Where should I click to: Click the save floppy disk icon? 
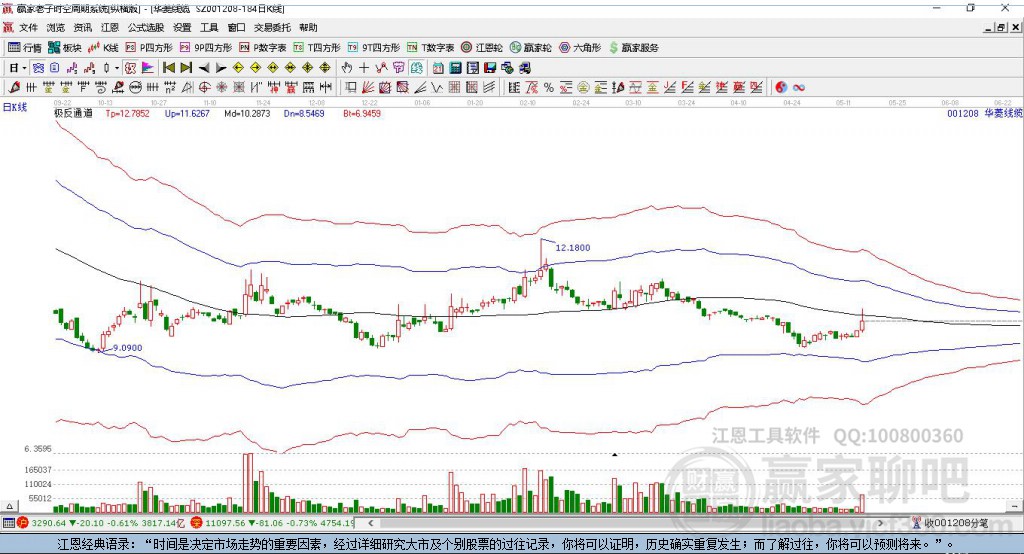pyautogui.click(x=490, y=68)
